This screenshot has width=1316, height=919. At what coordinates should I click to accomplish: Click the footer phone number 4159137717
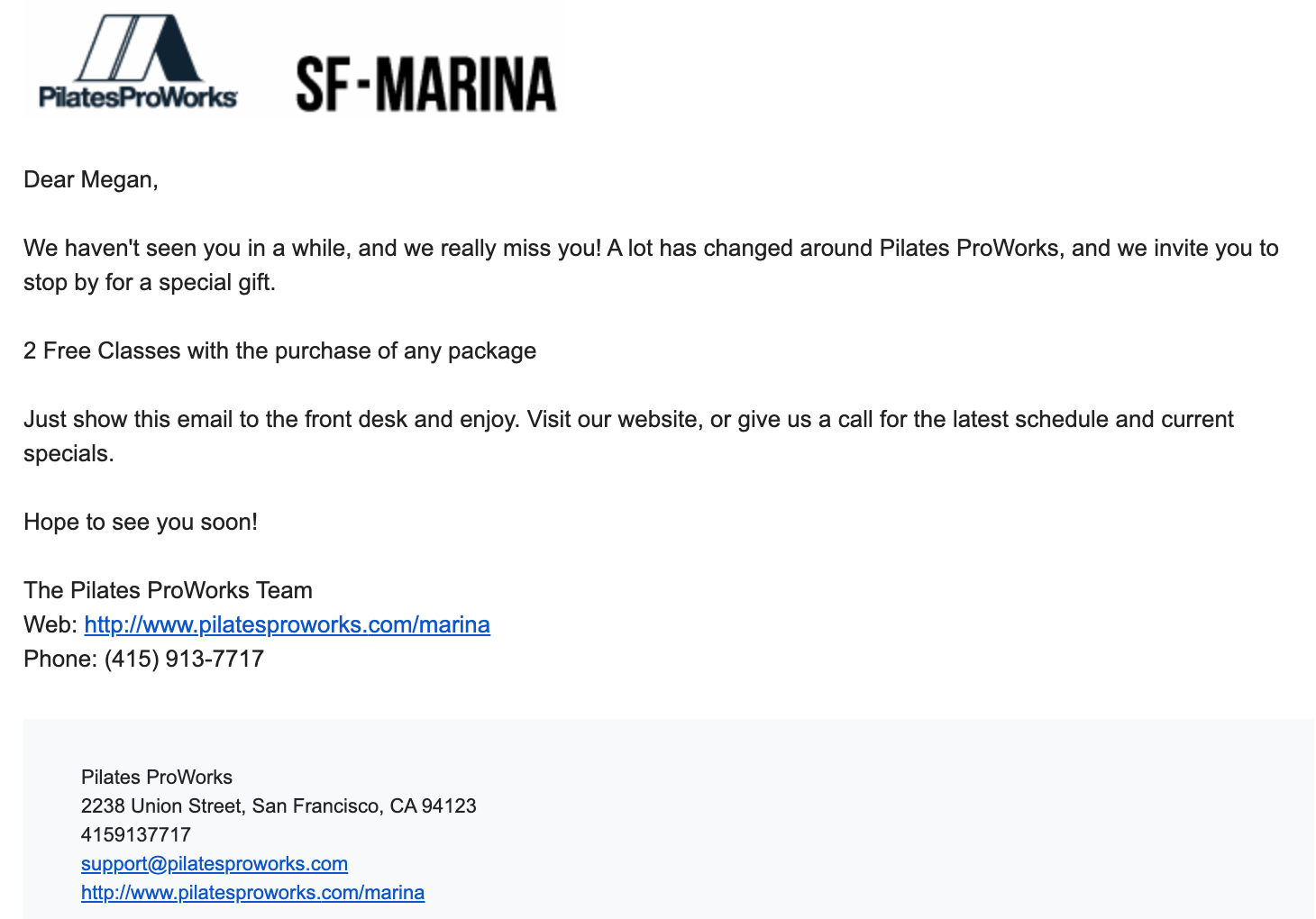coord(136,834)
